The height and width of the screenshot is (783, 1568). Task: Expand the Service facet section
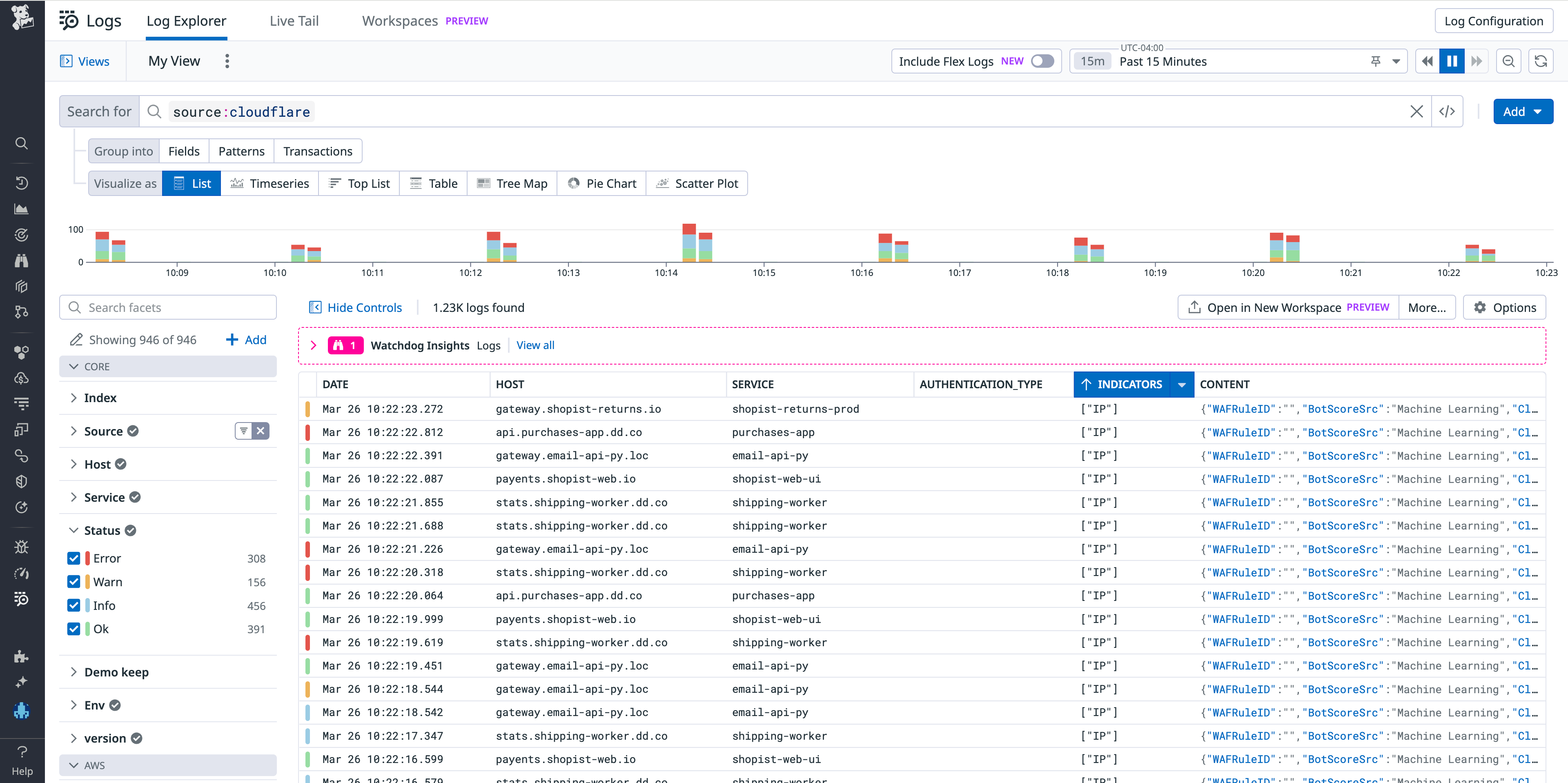(x=73, y=497)
